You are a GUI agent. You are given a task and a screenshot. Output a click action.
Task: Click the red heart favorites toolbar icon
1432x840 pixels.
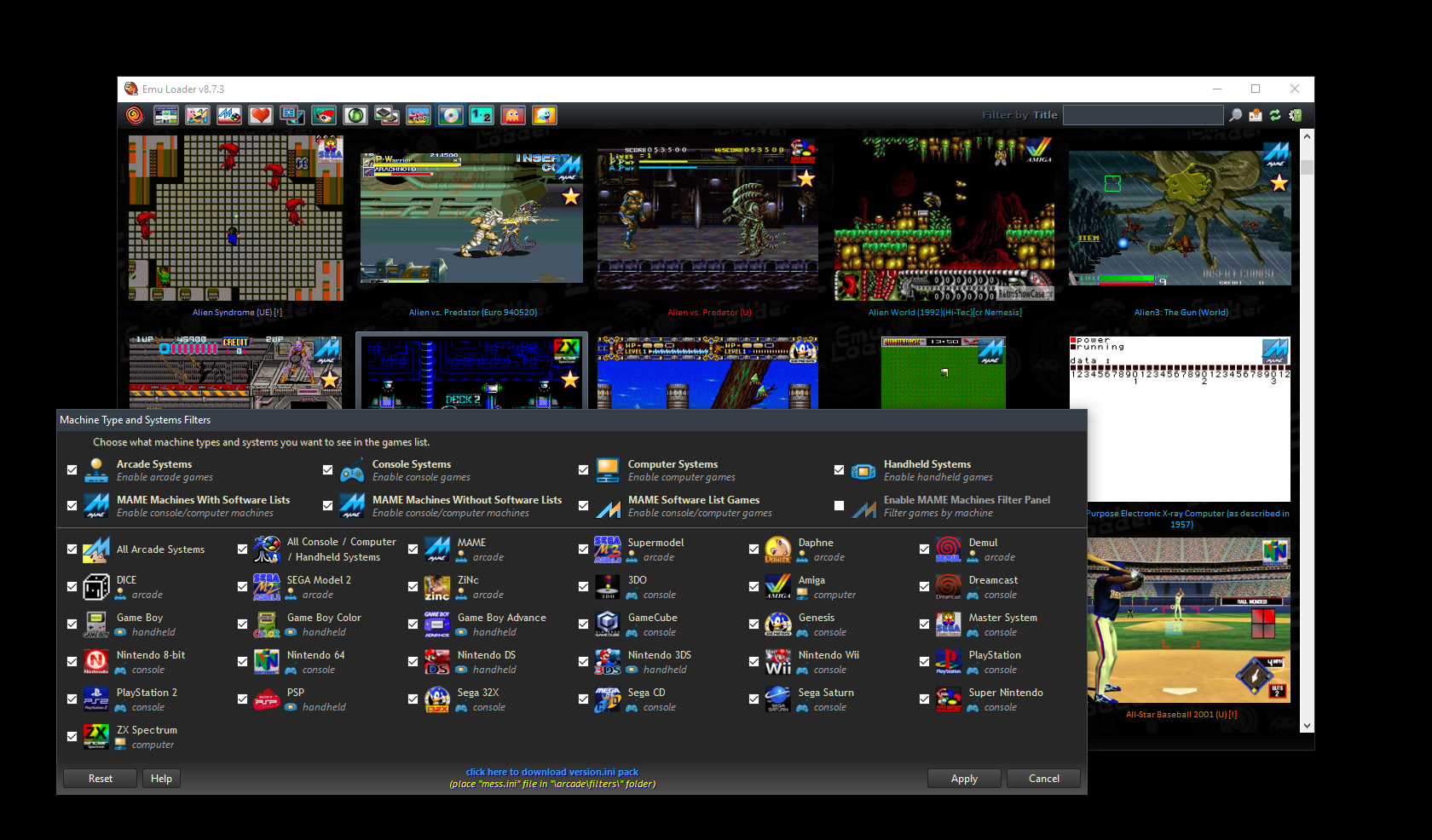coord(261,115)
